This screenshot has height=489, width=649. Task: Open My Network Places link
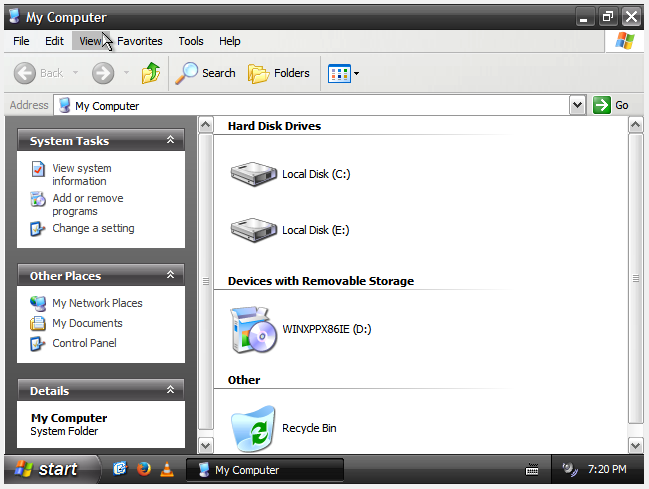pos(97,303)
